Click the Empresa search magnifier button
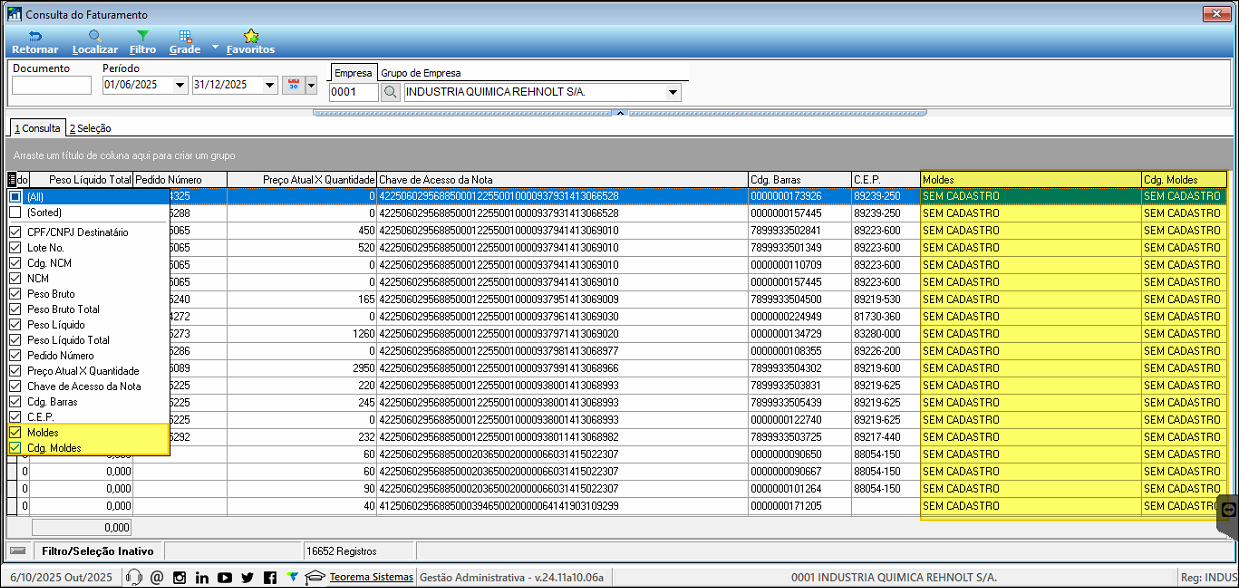Screen dimensions: 1239x588 click(391, 92)
